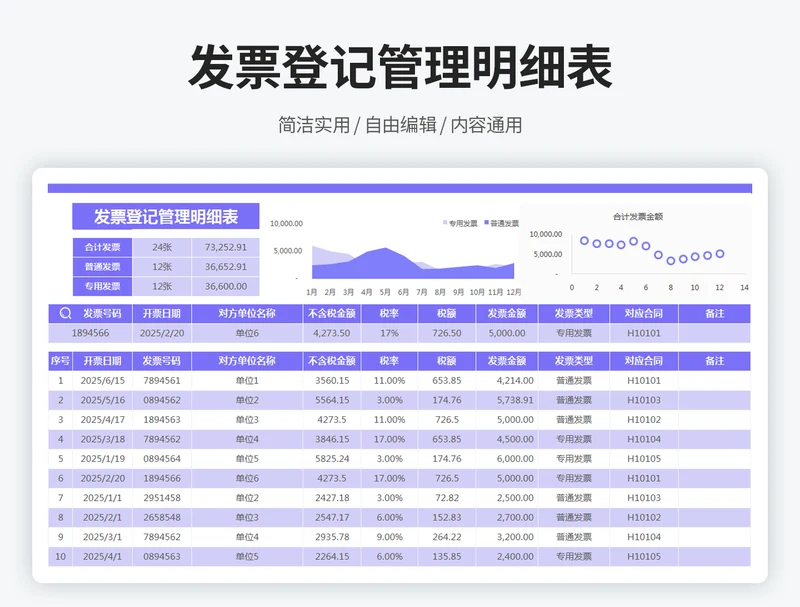Viewport: 800px width, 607px height.
Task: Select the 24张 total count cell
Action: [x=162, y=247]
